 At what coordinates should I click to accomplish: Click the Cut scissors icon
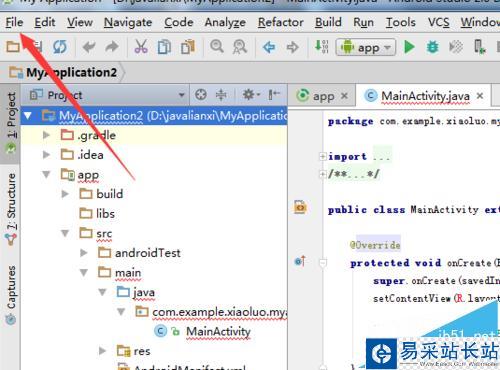click(141, 47)
